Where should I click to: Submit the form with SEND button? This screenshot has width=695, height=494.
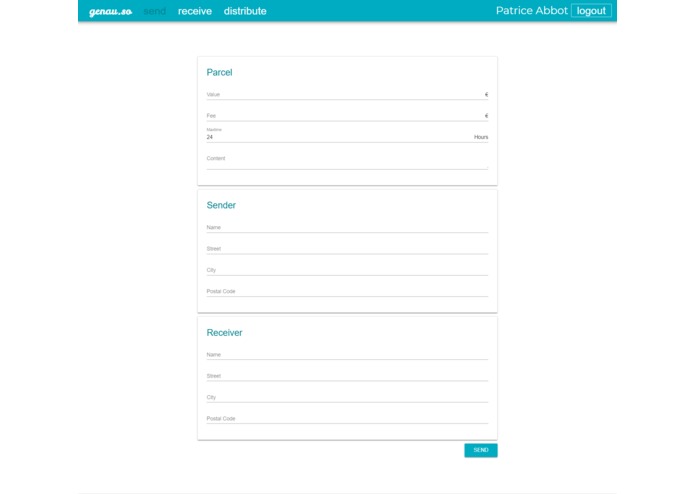[x=481, y=450]
